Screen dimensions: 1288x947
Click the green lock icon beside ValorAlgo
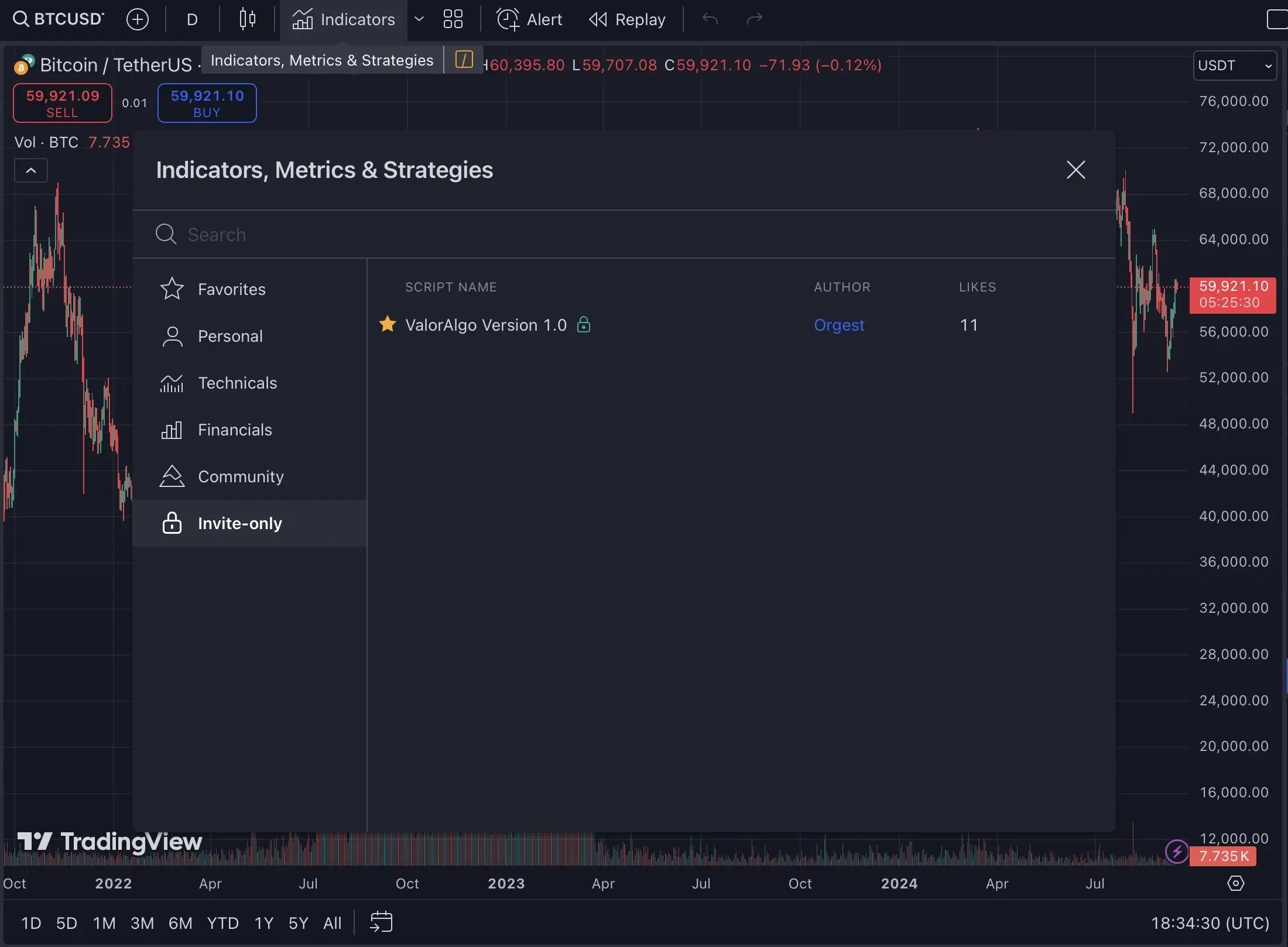coord(584,324)
